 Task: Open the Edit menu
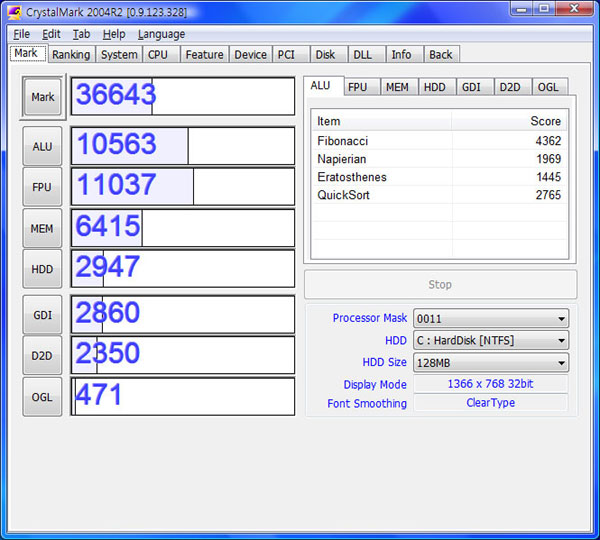(51, 34)
